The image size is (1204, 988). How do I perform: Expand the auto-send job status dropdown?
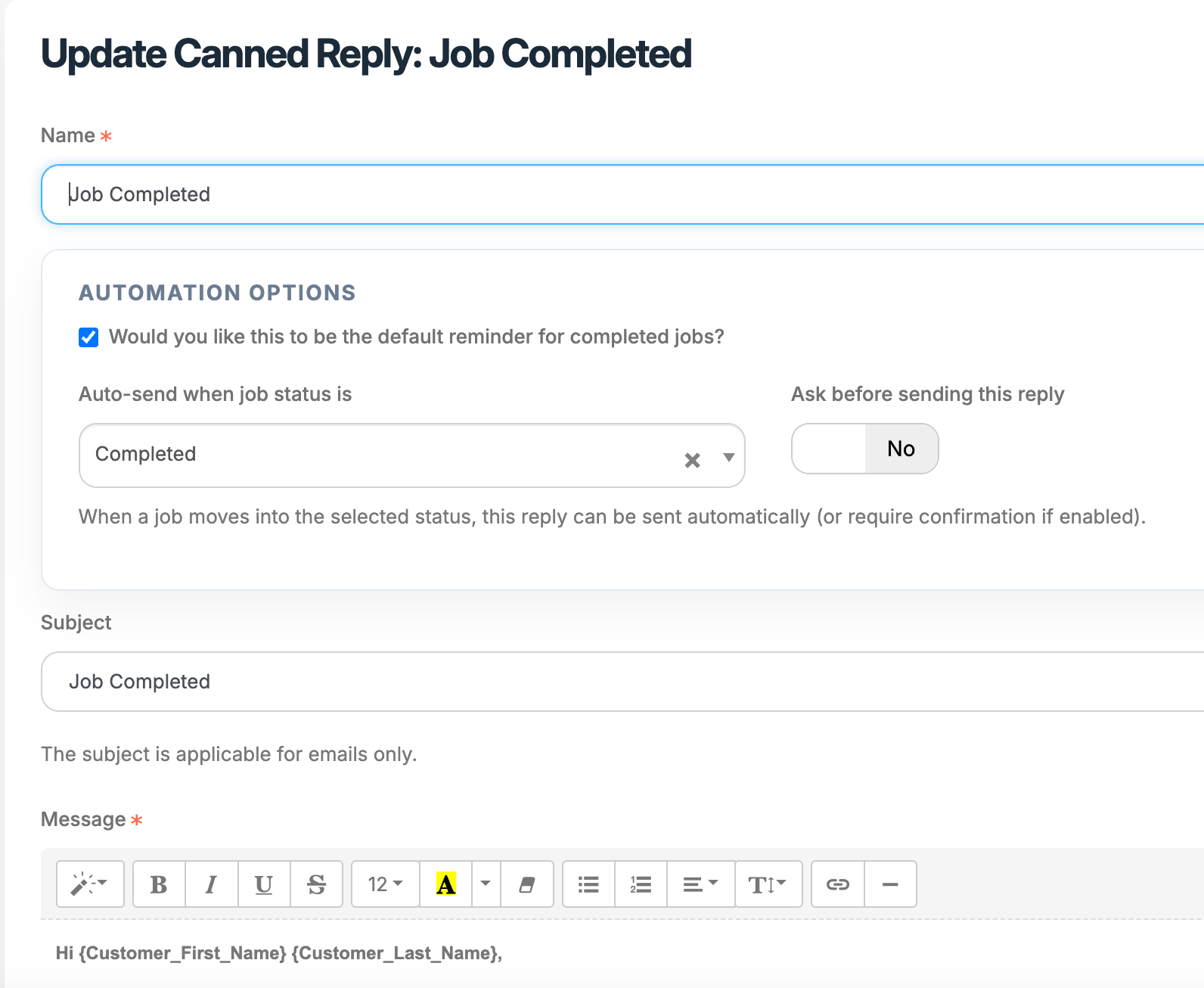[728, 457]
